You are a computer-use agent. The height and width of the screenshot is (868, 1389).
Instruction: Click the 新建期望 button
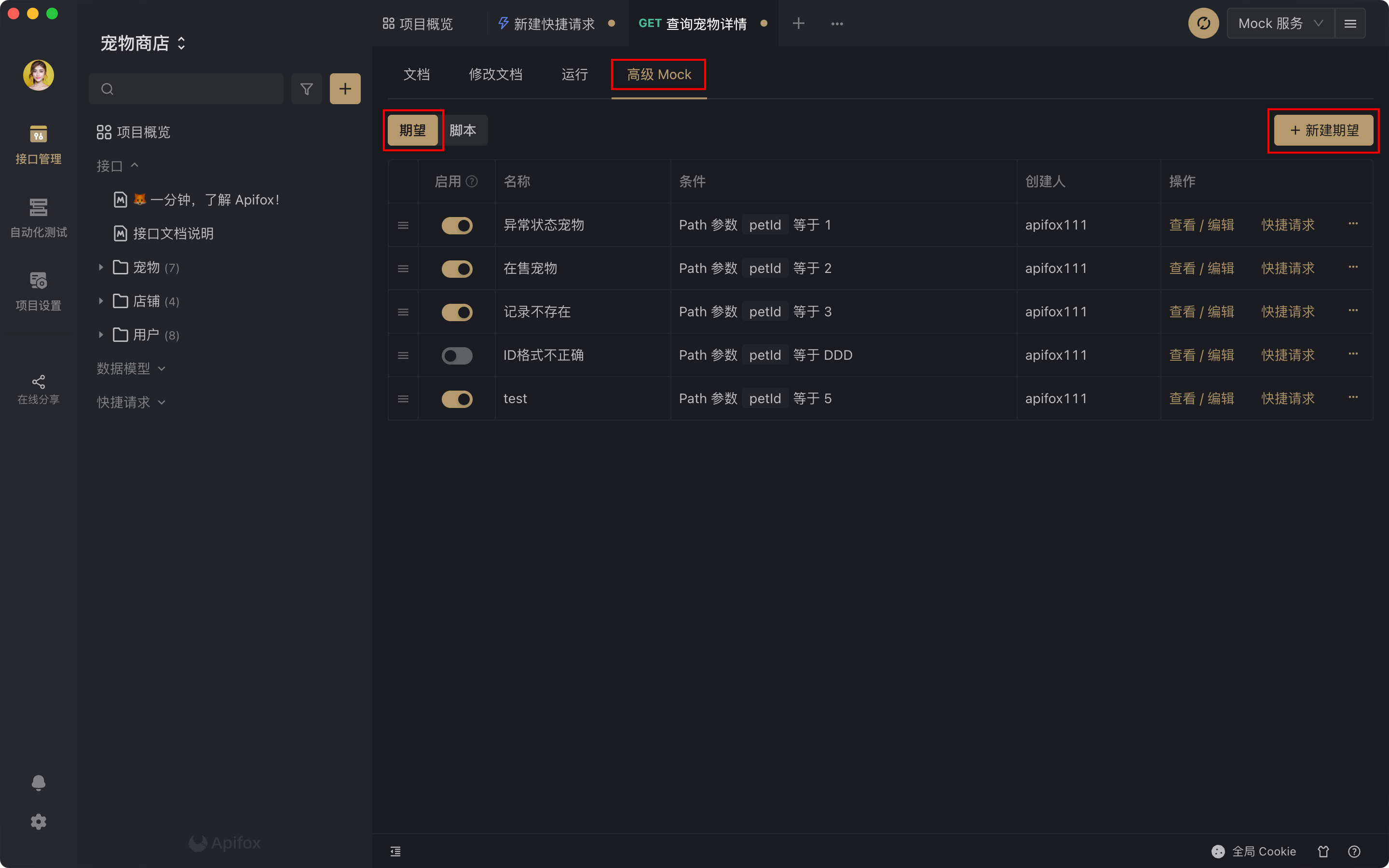(1323, 130)
